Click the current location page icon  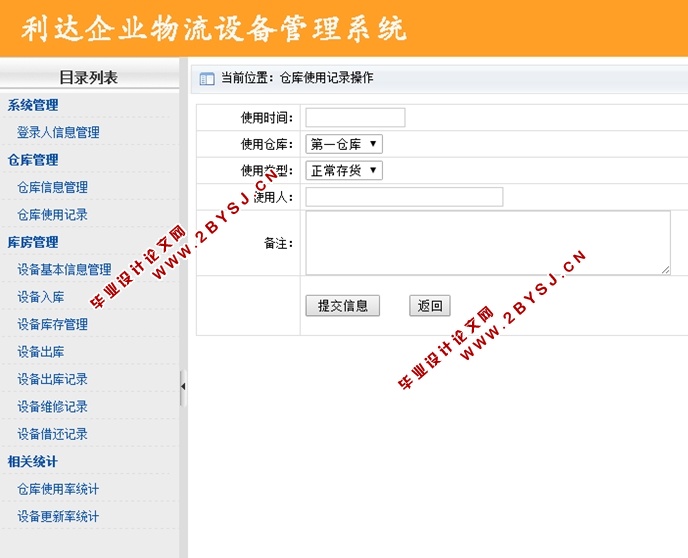coord(207,79)
